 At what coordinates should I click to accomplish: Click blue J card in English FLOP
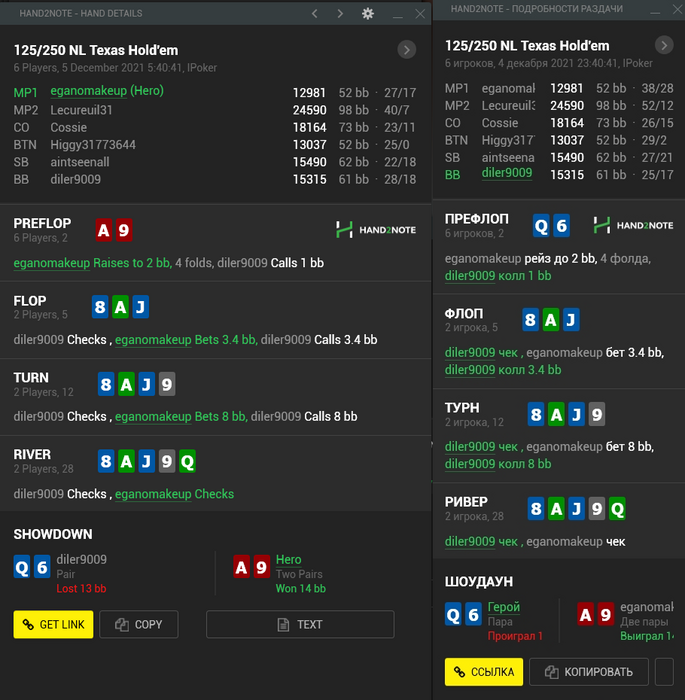click(x=141, y=307)
